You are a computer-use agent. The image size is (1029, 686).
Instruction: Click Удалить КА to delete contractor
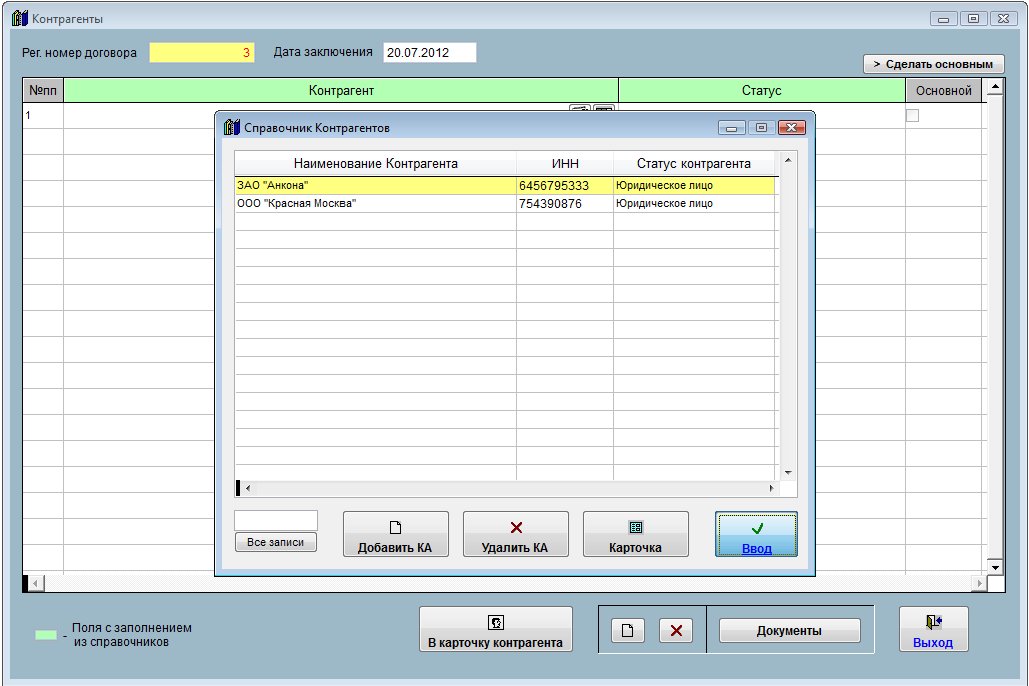pos(515,535)
